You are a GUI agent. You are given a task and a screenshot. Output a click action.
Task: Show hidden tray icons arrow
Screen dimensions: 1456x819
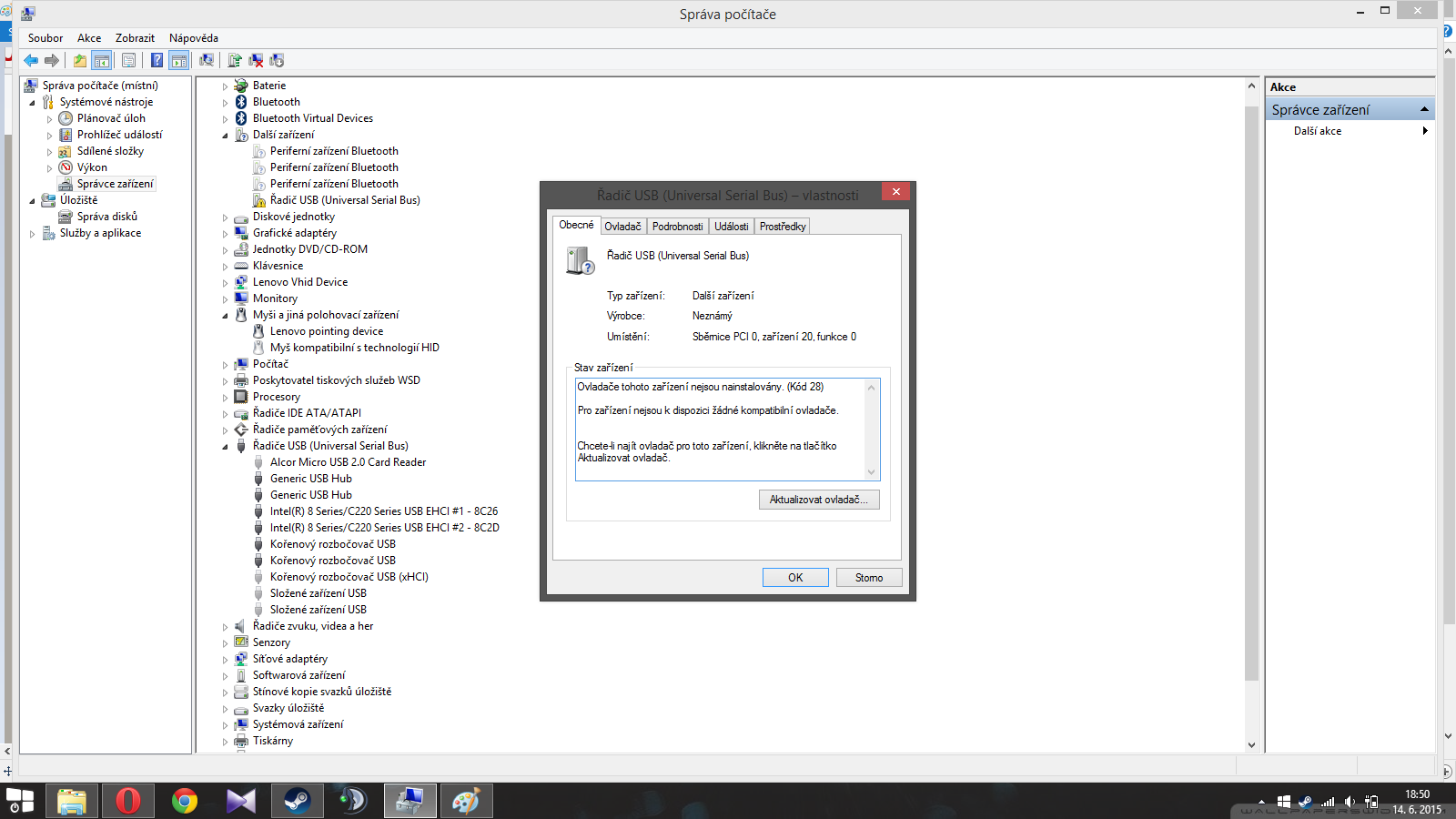pyautogui.click(x=1261, y=802)
